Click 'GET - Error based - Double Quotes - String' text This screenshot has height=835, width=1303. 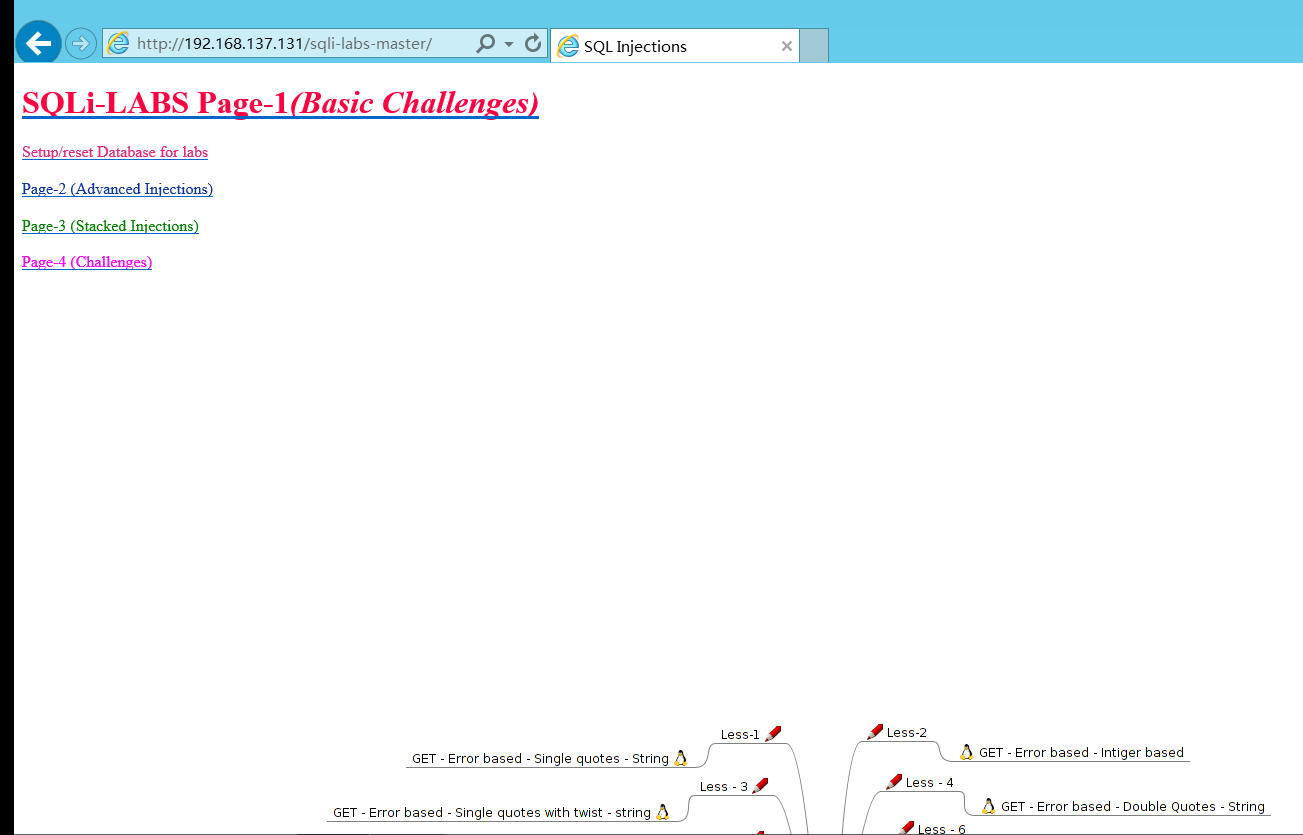tap(1133, 806)
